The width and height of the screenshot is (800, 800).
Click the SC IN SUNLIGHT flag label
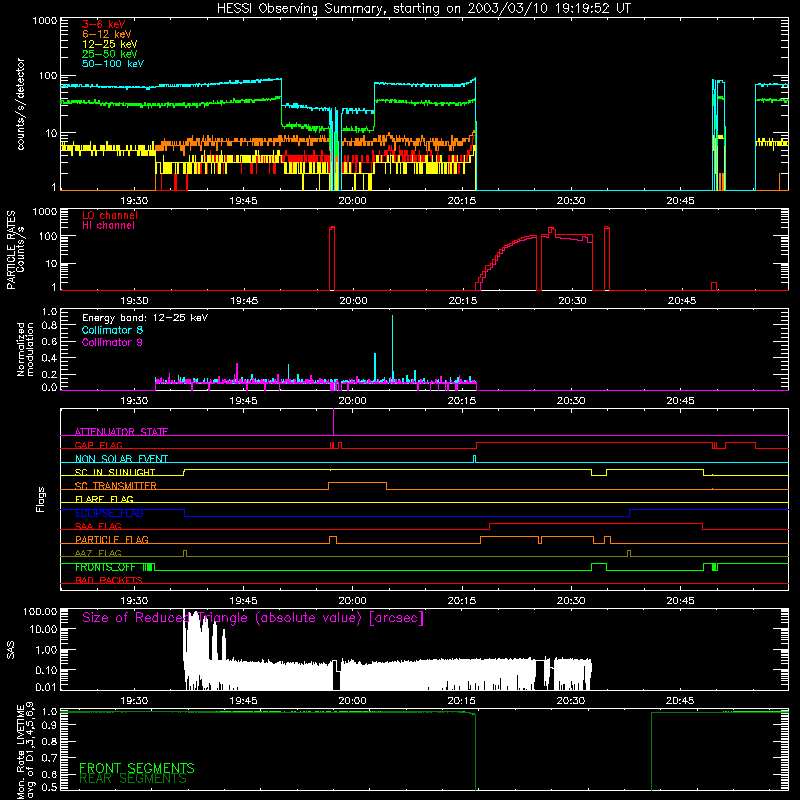point(115,472)
